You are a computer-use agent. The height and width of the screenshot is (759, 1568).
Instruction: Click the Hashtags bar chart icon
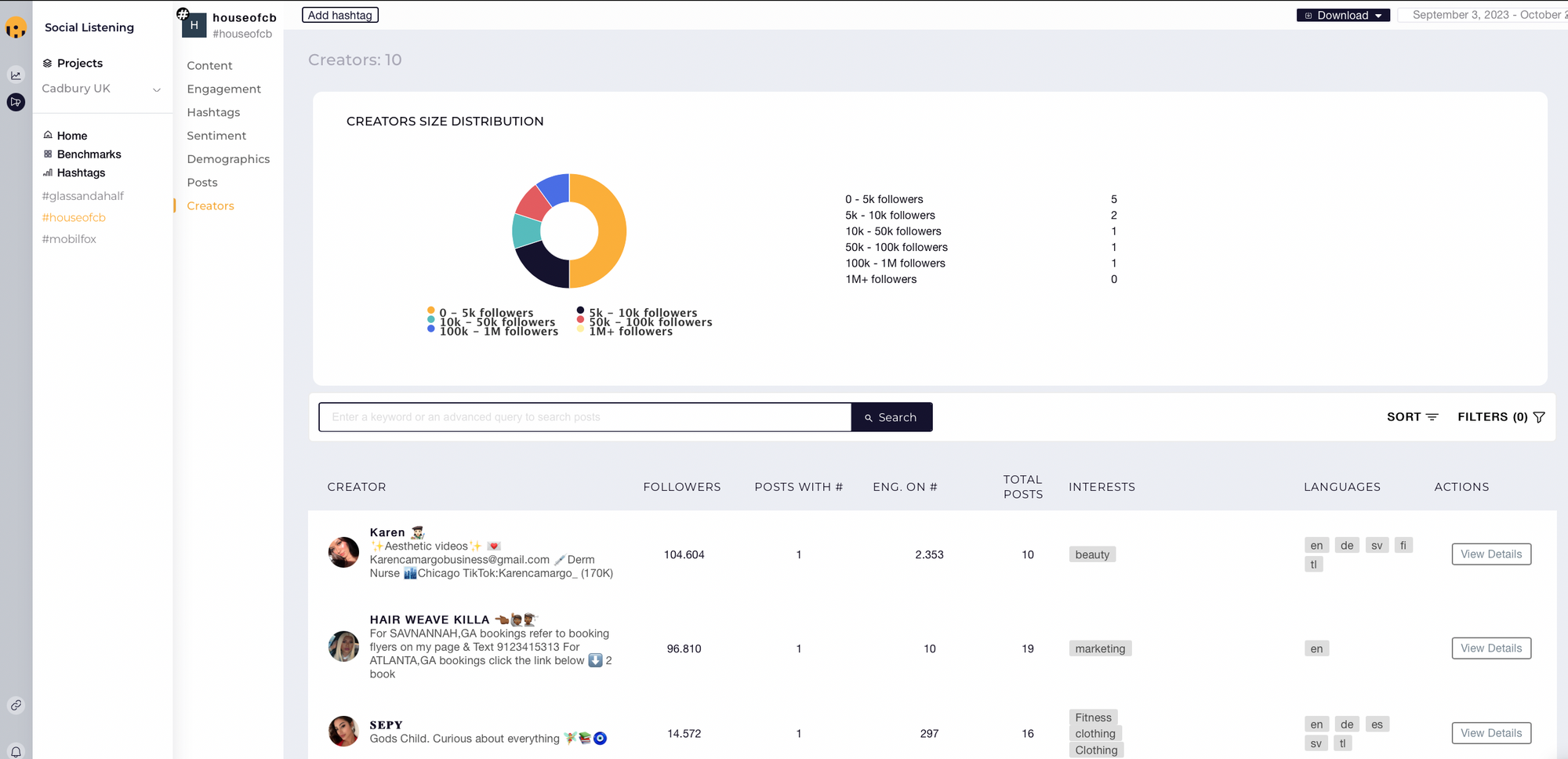coord(48,172)
